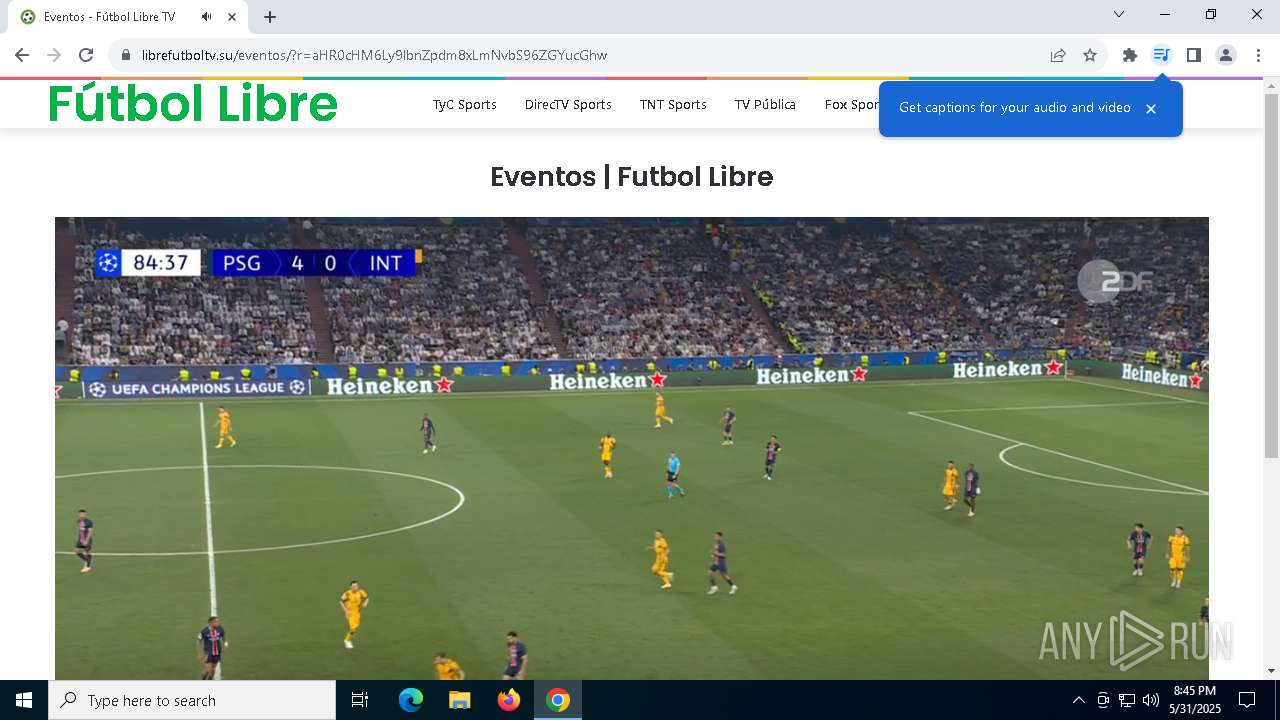Open the Chrome three-dot menu
This screenshot has height=720, width=1280.
tap(1257, 55)
